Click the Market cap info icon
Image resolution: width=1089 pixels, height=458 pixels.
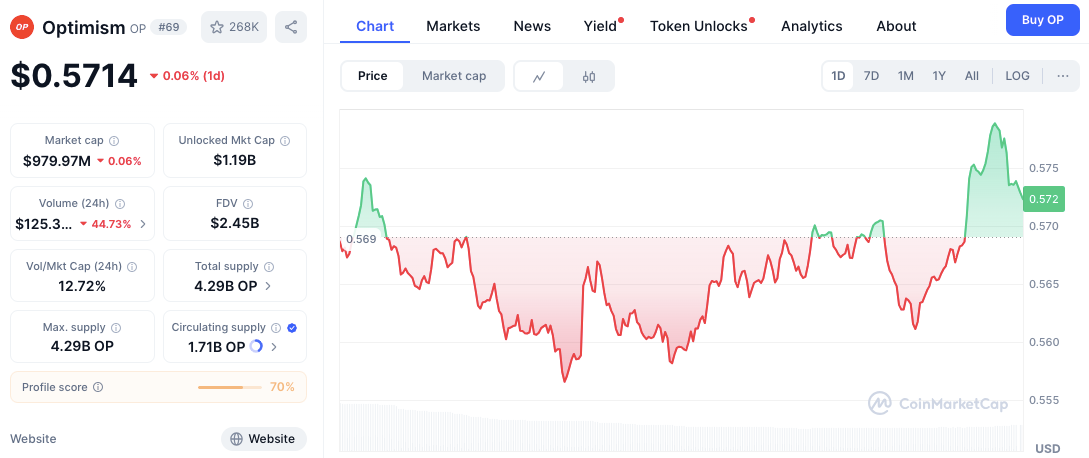[x=114, y=141]
